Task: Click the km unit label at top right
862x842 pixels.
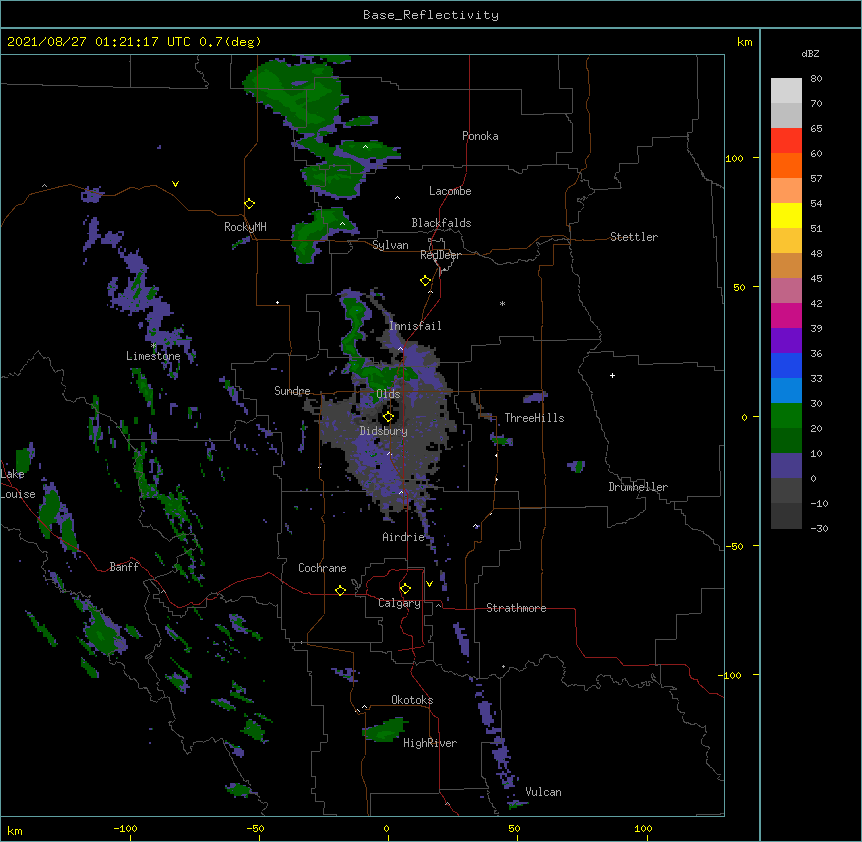Action: 744,42
